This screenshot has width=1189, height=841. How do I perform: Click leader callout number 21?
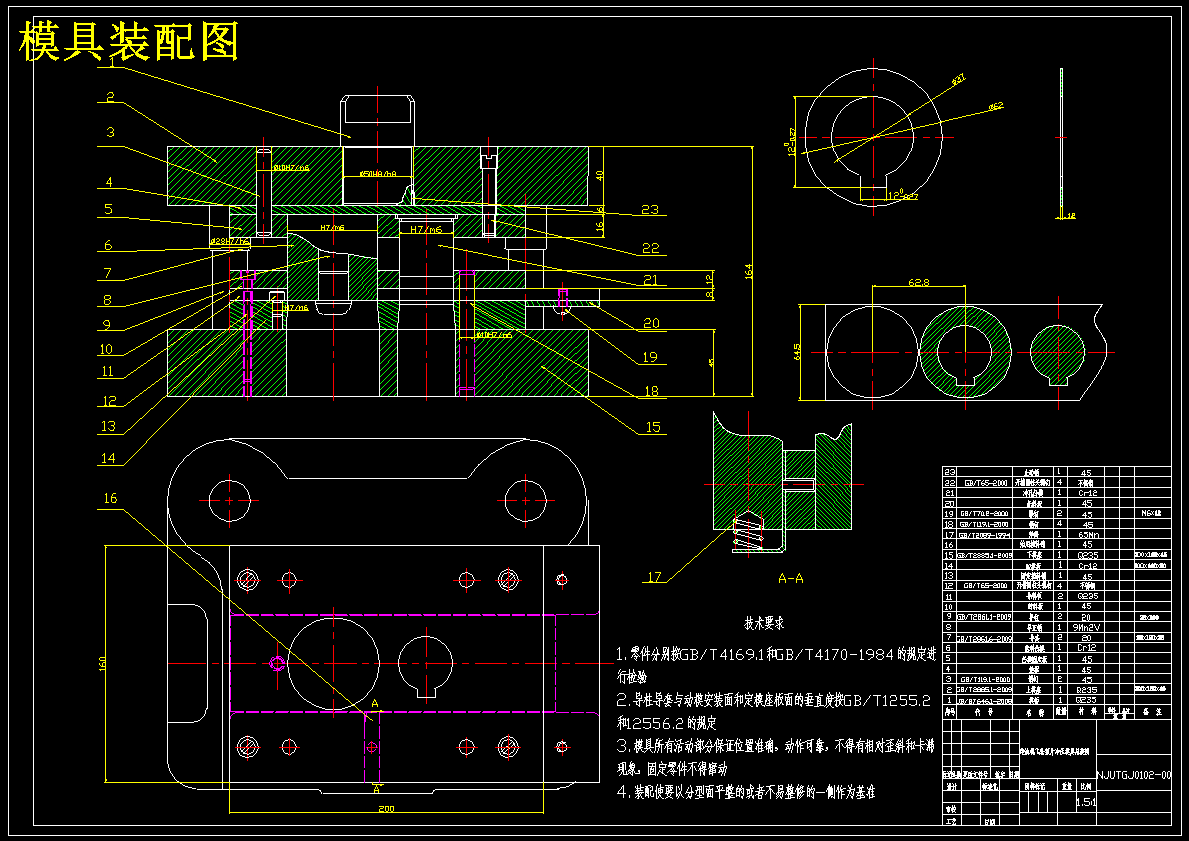(650, 280)
